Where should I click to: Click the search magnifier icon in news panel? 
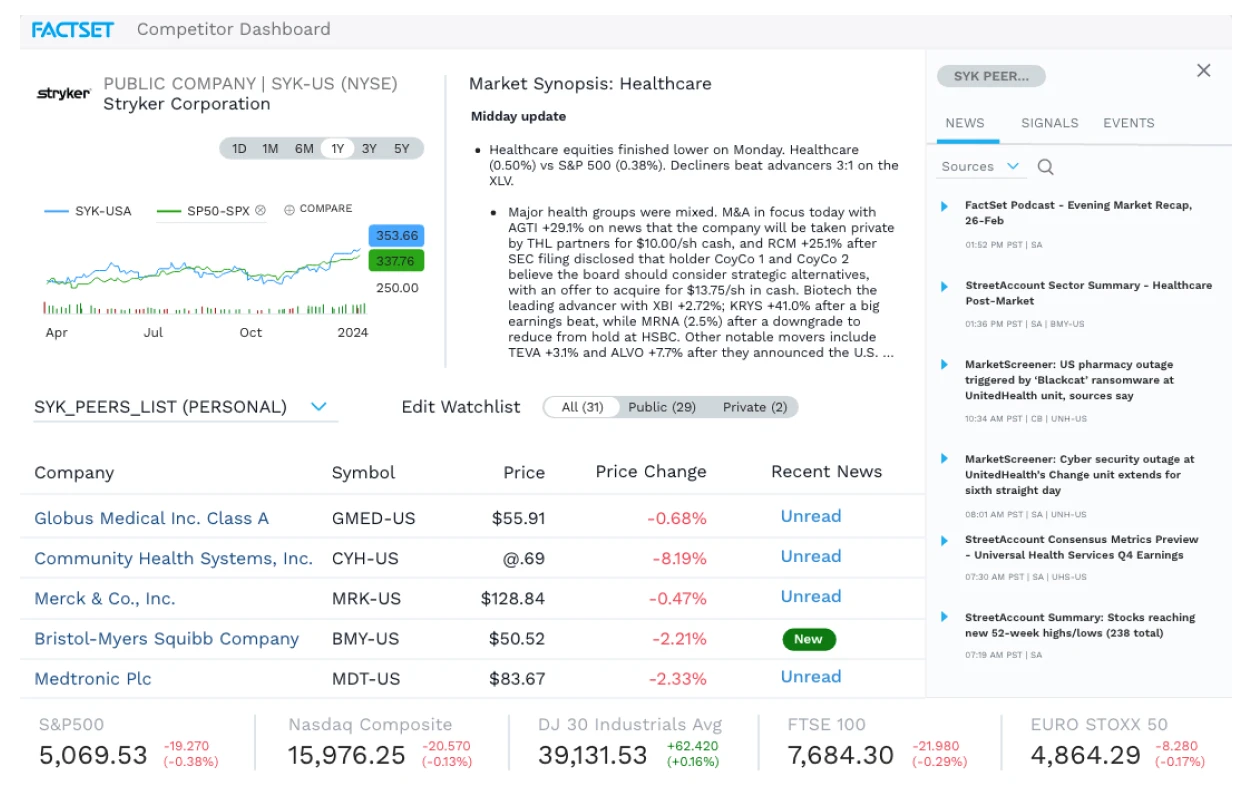click(1045, 167)
